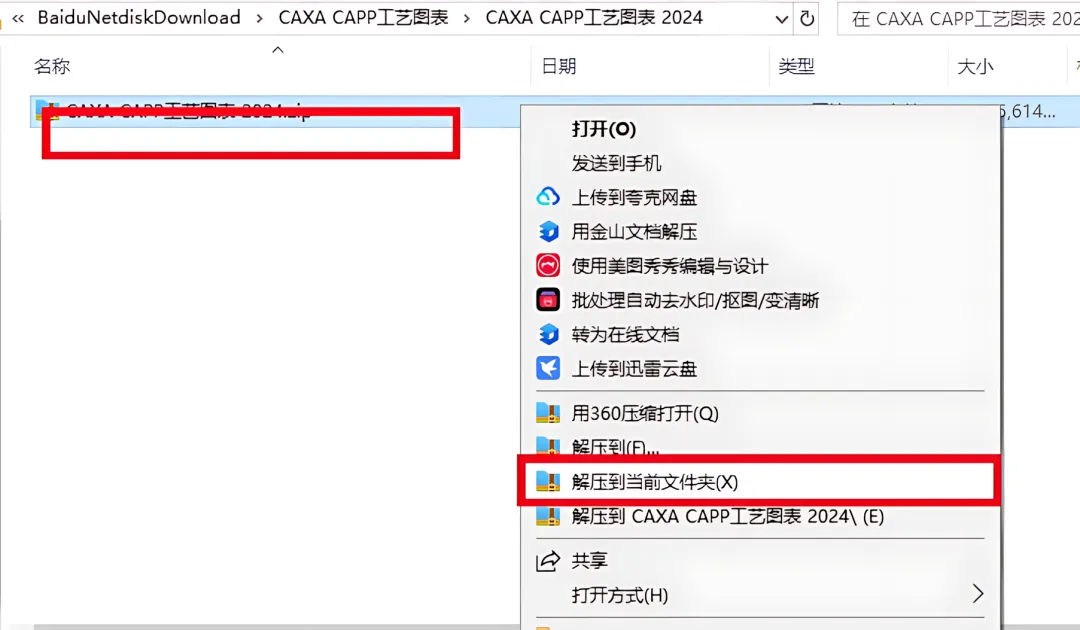The height and width of the screenshot is (630, 1080).
Task: Expand the 打开方式(H) submenu arrow
Action: [977, 594]
